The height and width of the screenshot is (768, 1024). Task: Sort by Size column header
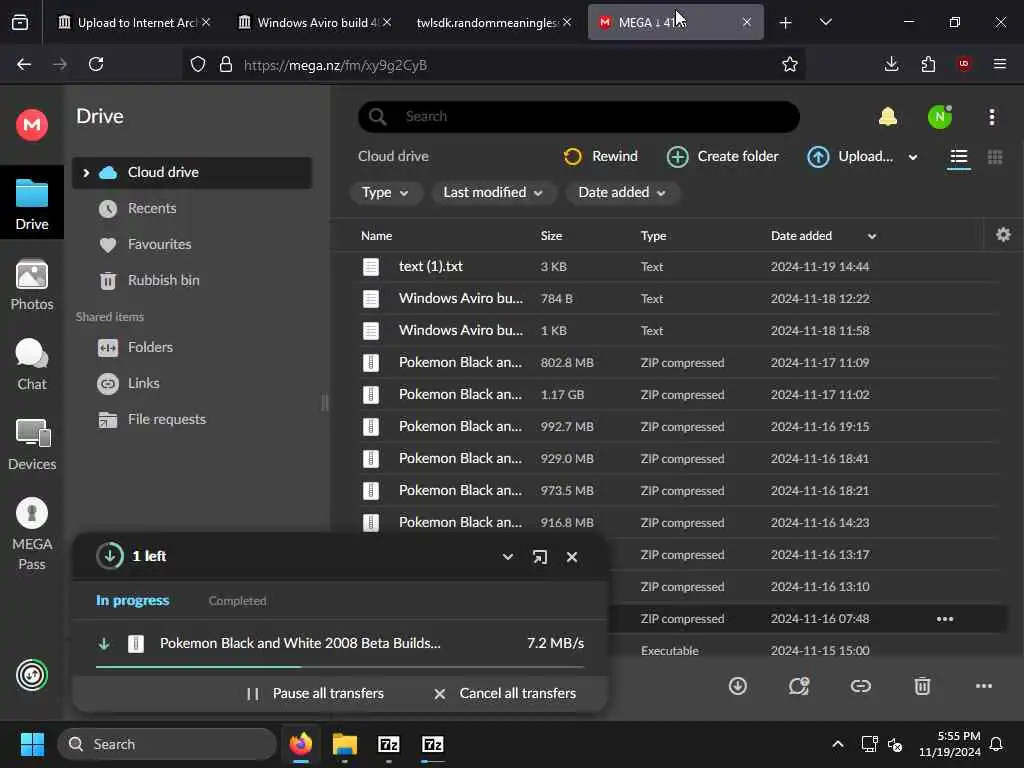click(551, 236)
